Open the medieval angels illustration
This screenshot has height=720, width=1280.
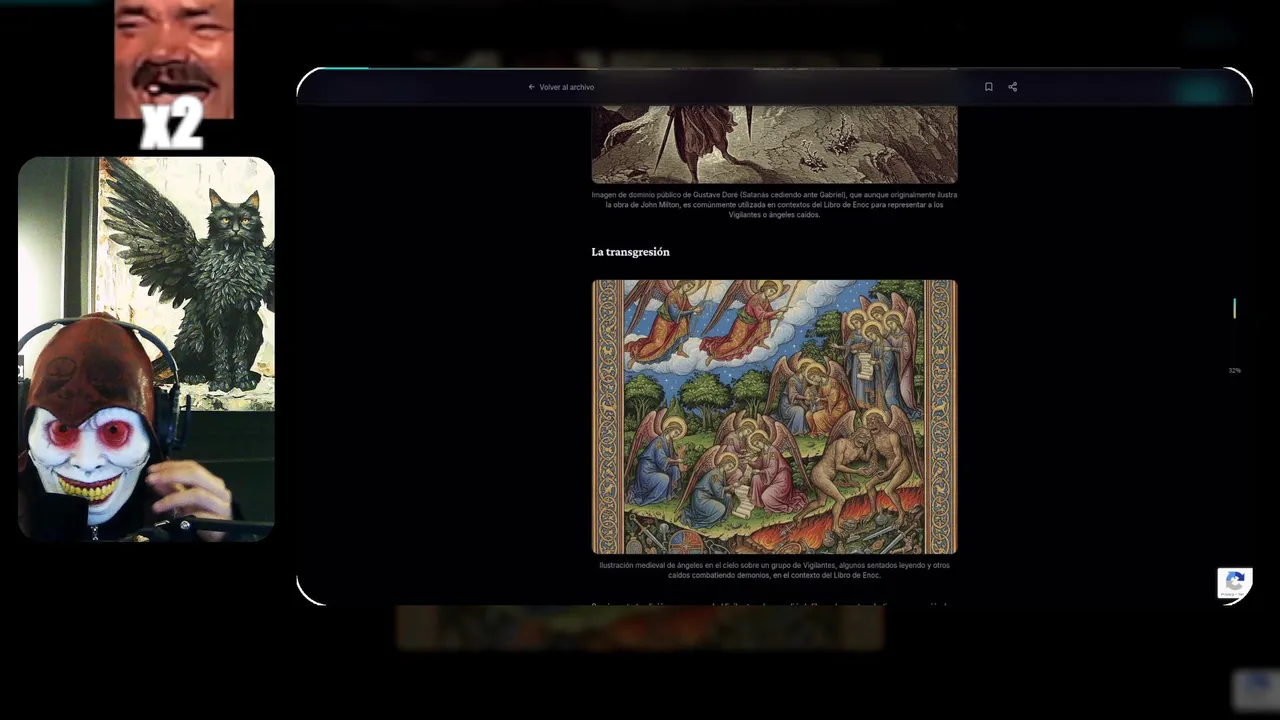tap(774, 417)
